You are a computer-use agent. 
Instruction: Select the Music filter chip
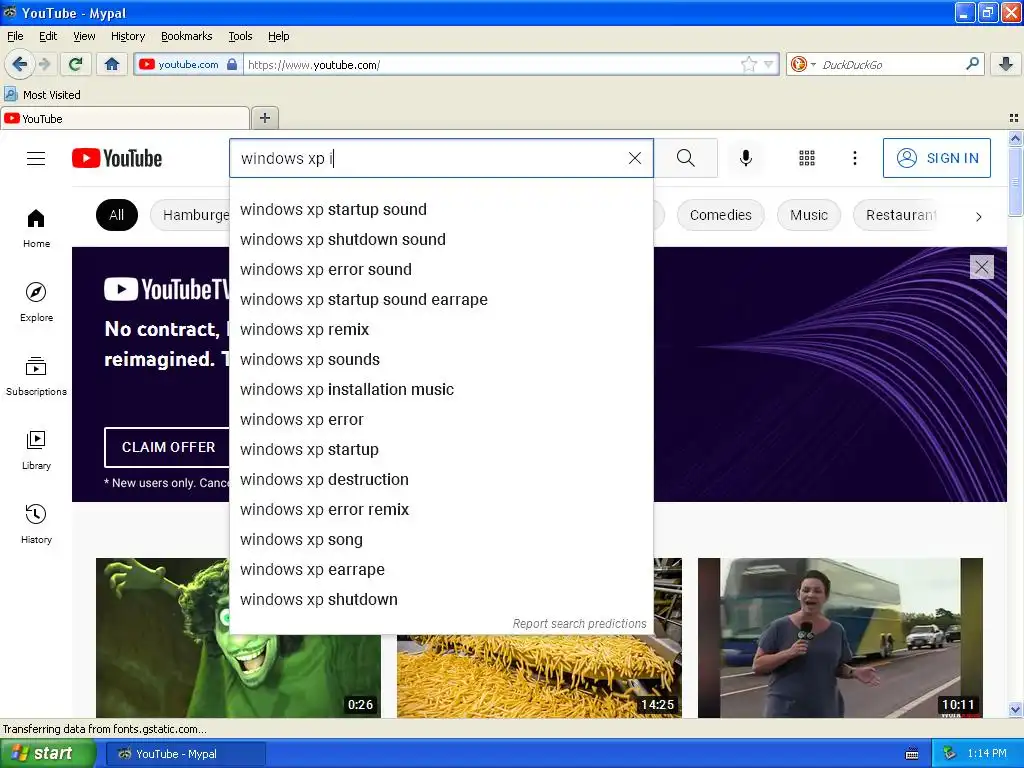pos(808,215)
